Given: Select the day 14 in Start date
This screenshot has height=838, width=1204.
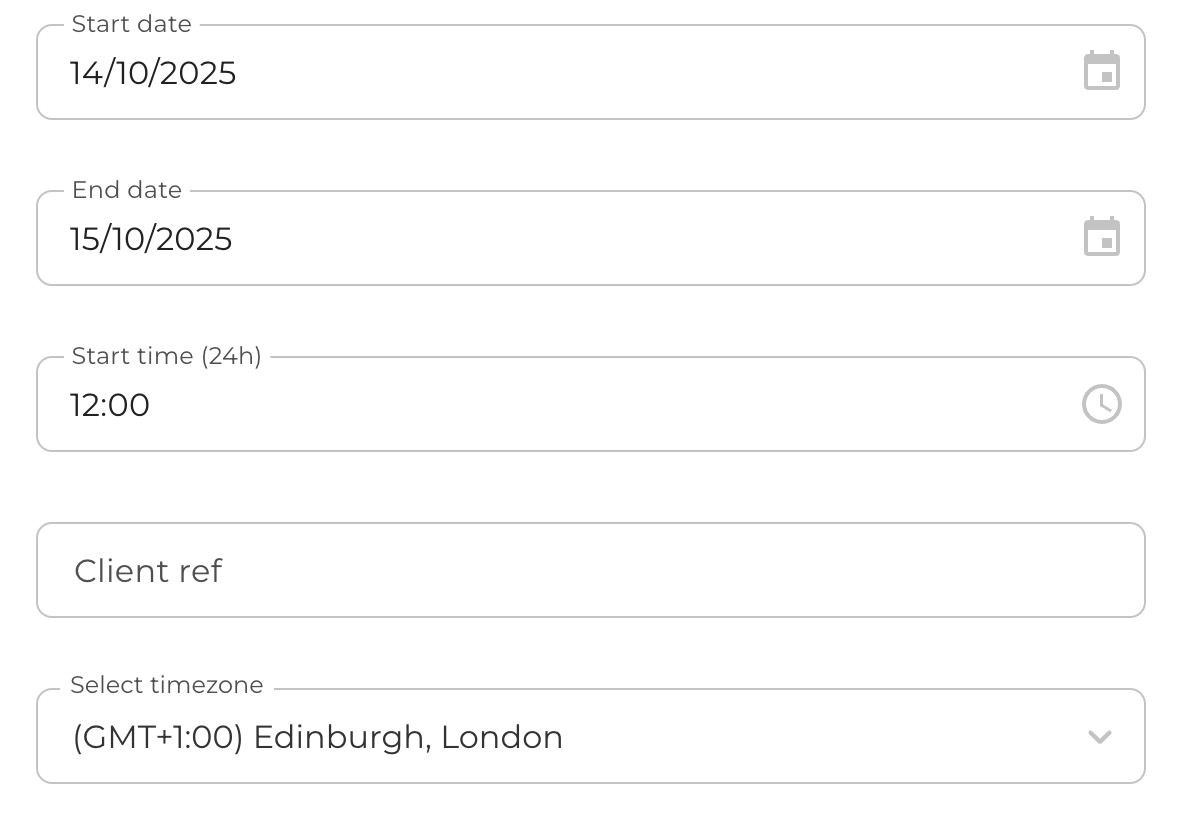Looking at the screenshot, I should coord(85,73).
